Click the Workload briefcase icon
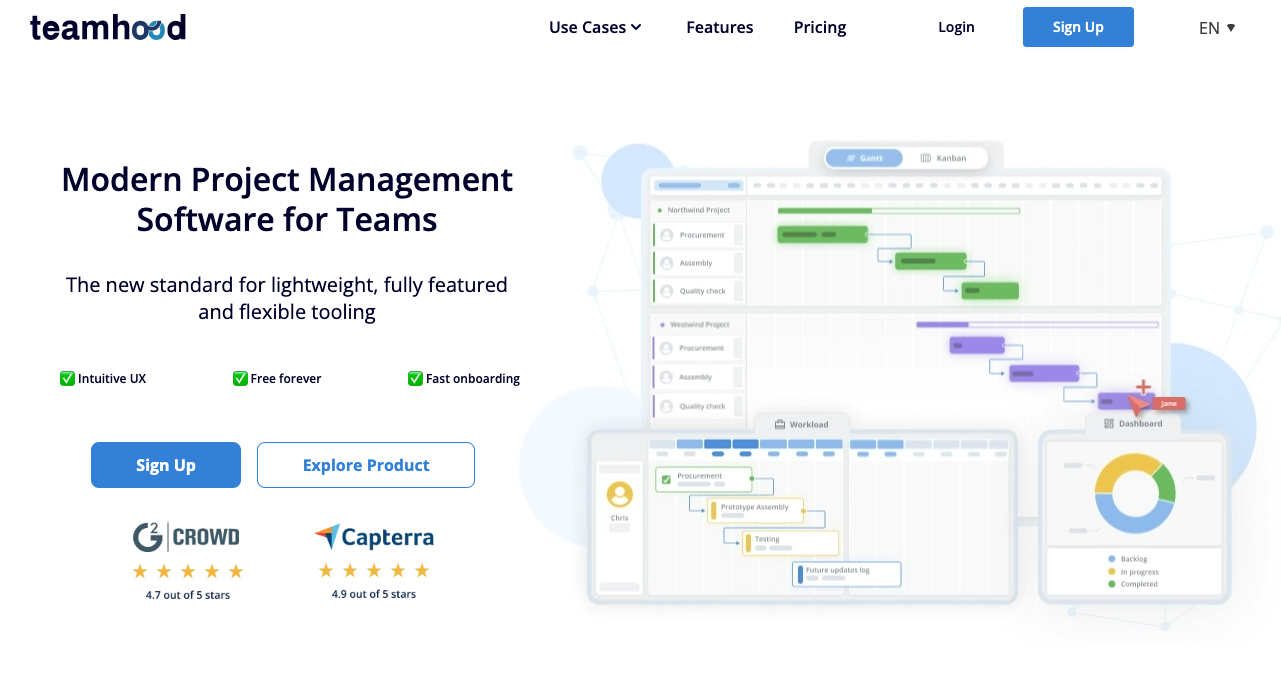 click(x=779, y=424)
